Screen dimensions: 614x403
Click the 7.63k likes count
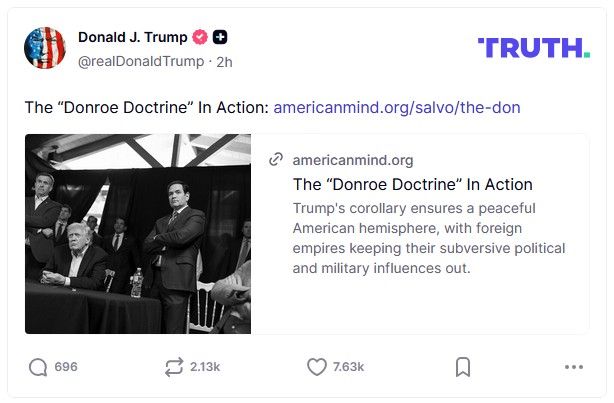point(348,367)
